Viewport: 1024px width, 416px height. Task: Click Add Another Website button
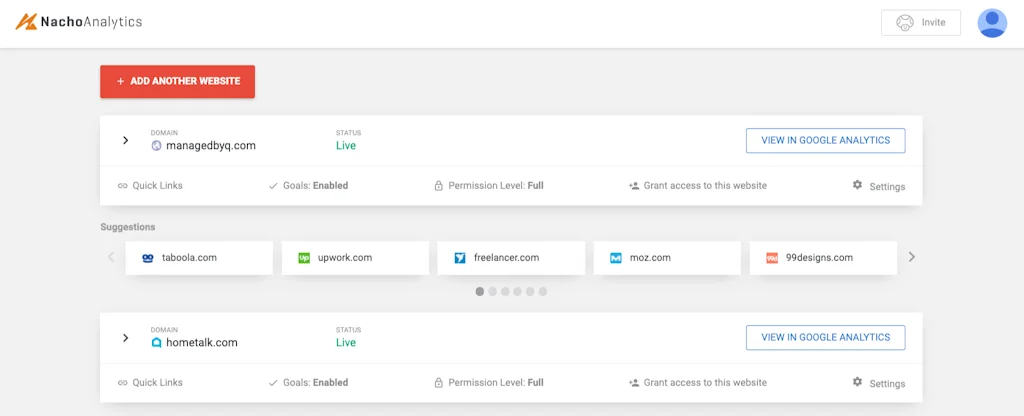[178, 82]
